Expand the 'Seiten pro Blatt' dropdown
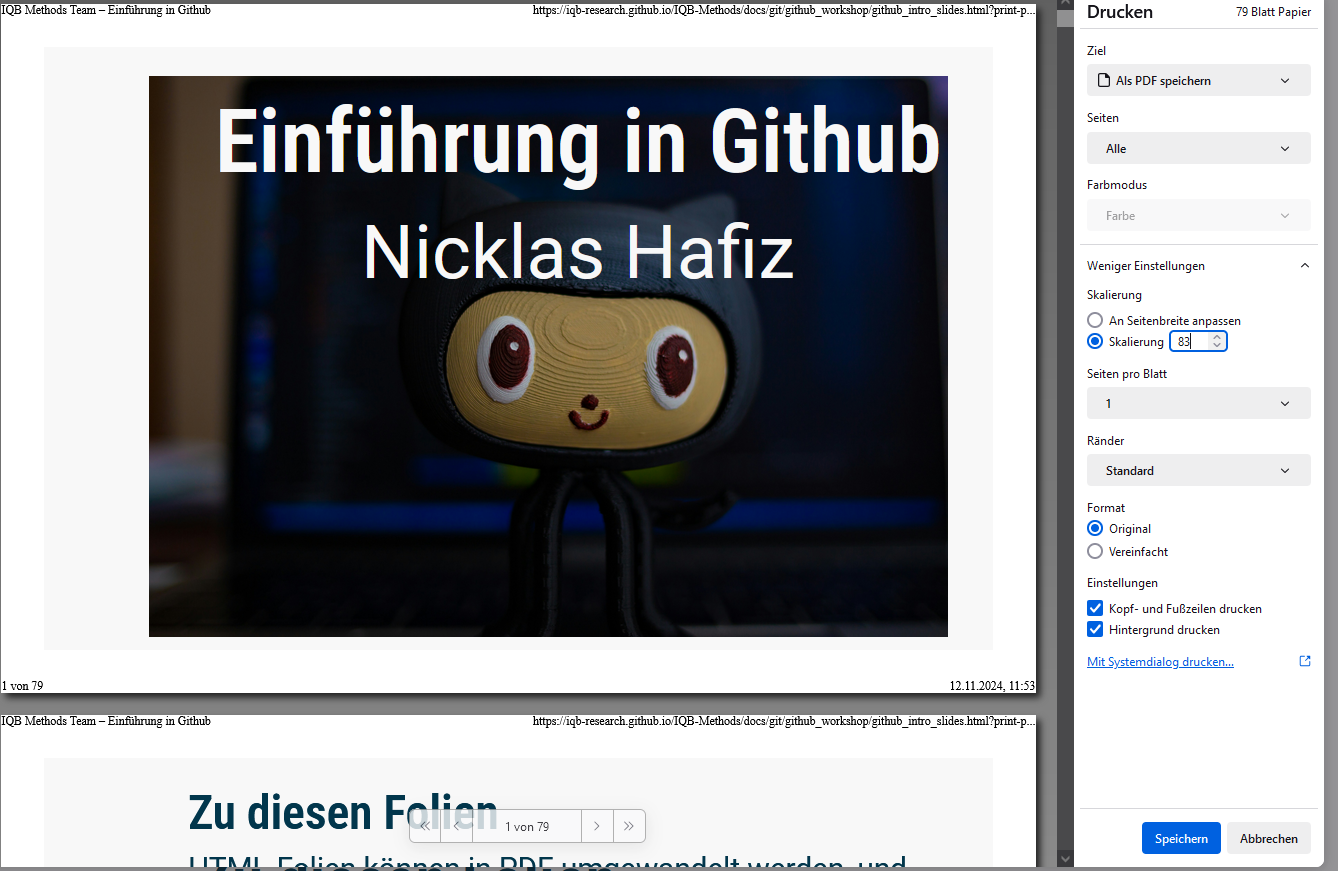This screenshot has height=871, width=1338. [x=1198, y=404]
